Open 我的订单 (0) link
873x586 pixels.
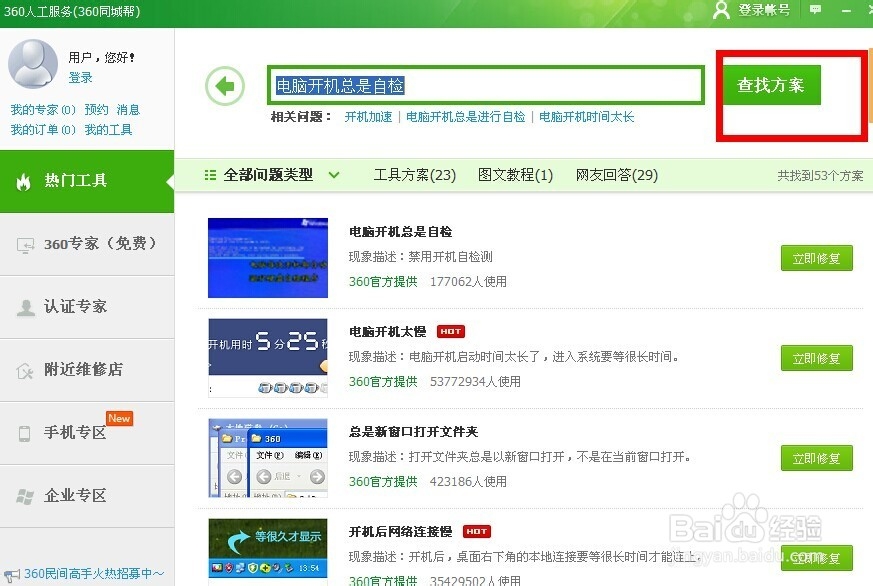[43, 130]
